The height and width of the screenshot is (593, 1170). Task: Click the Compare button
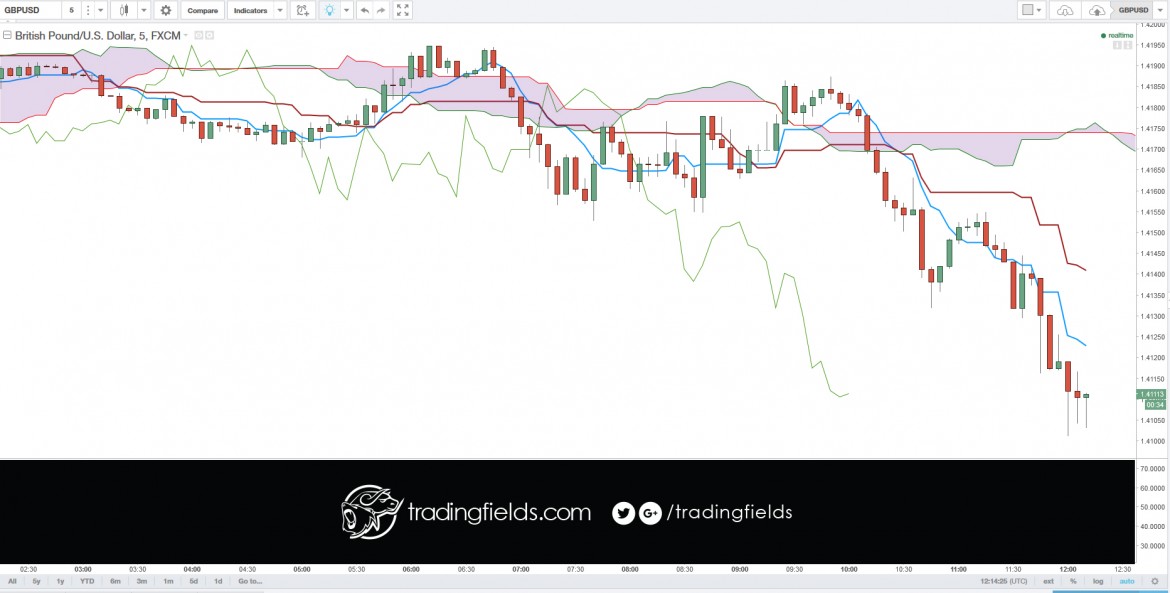[x=202, y=10]
